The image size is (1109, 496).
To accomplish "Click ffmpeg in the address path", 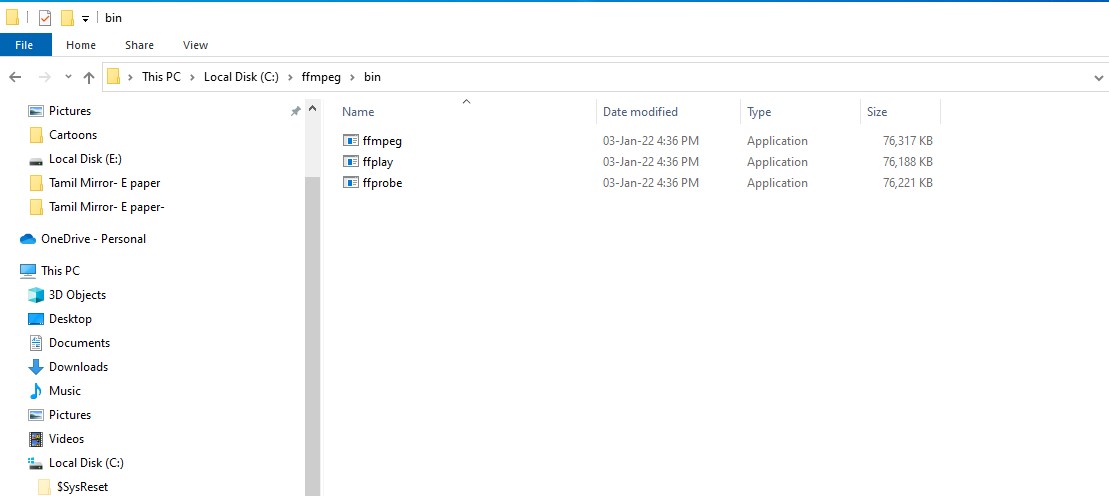I will (322, 77).
